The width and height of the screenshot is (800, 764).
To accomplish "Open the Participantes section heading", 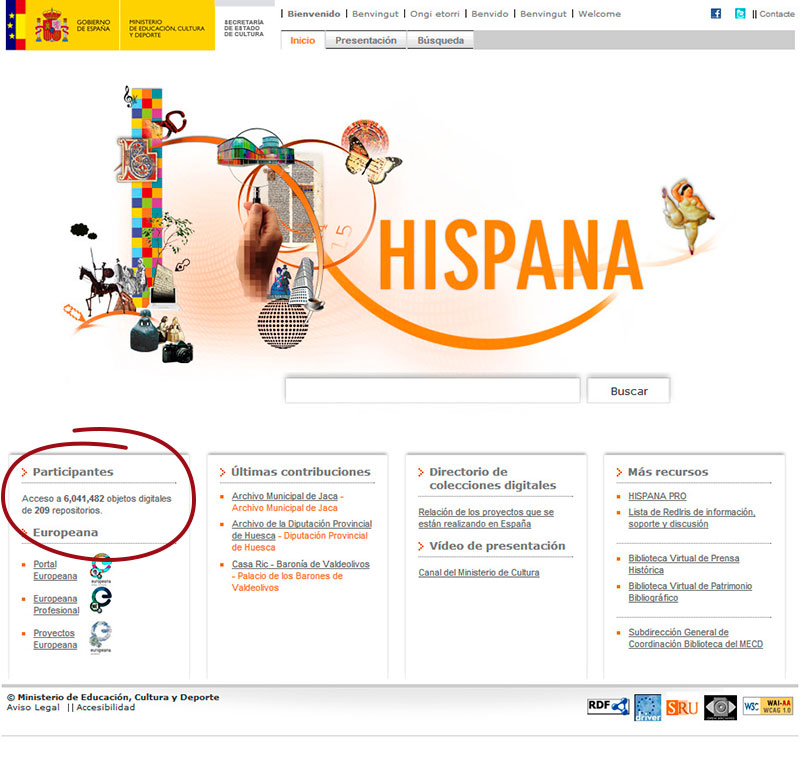I will point(73,472).
